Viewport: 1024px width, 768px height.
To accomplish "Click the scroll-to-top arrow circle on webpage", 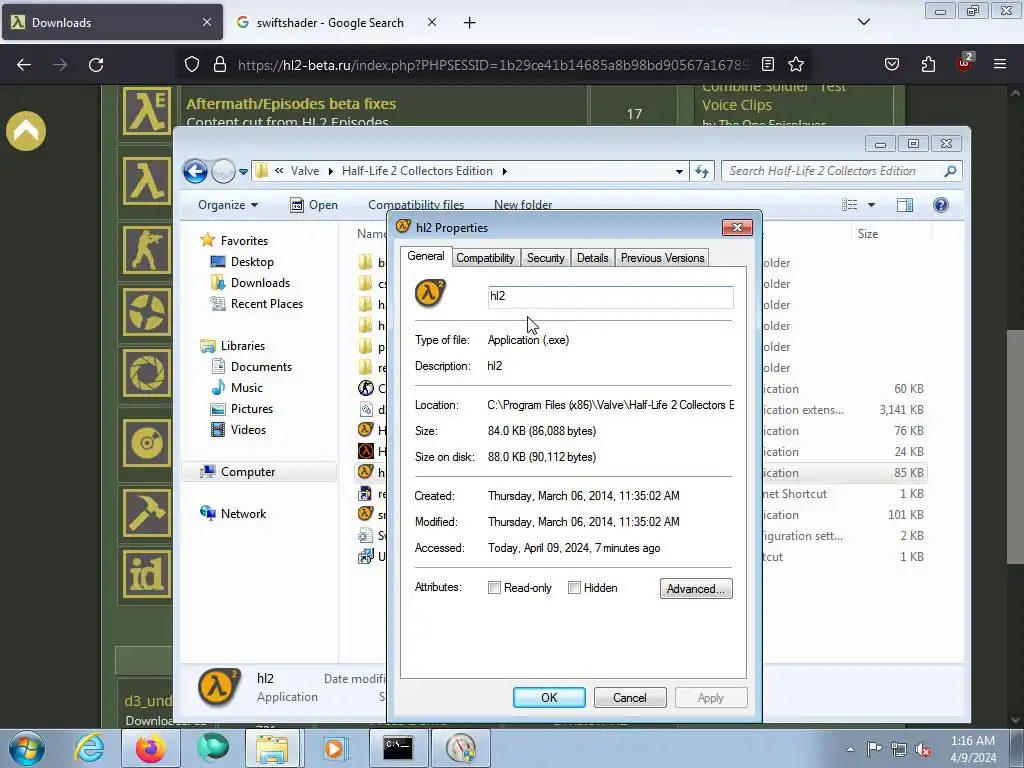I will 26,131.
